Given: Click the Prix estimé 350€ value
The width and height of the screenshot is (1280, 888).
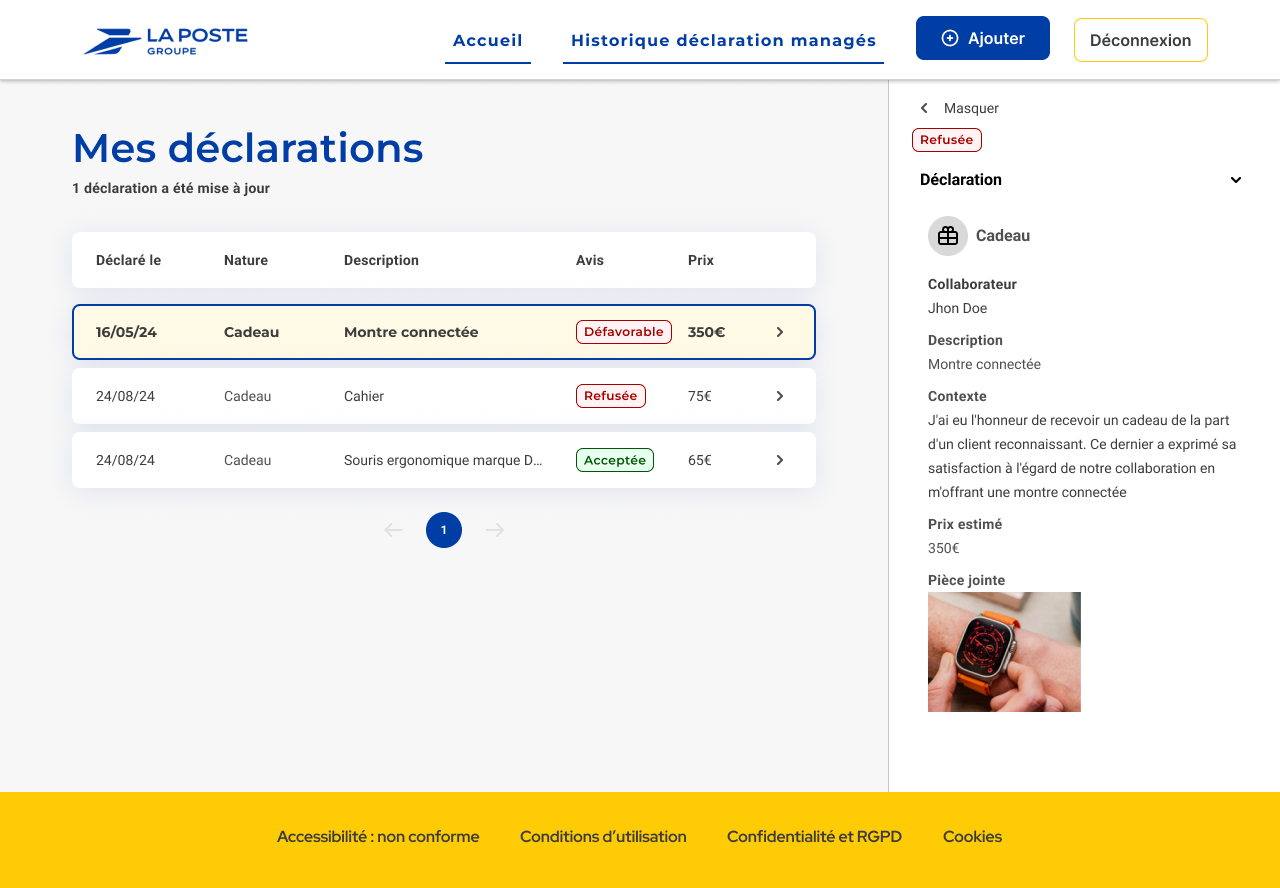Looking at the screenshot, I should pyautogui.click(x=943, y=548).
